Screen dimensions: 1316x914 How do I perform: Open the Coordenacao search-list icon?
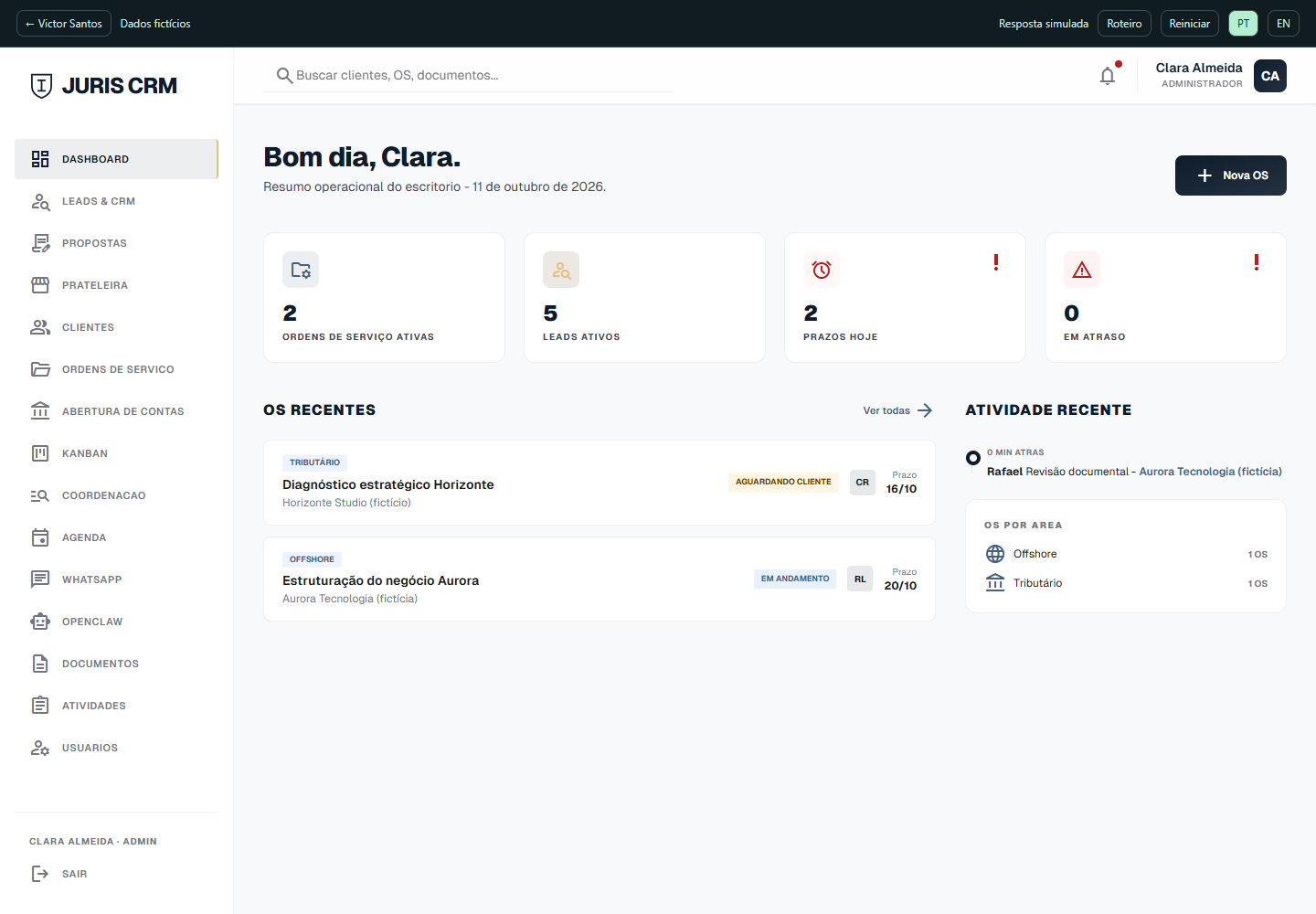pyautogui.click(x=40, y=495)
